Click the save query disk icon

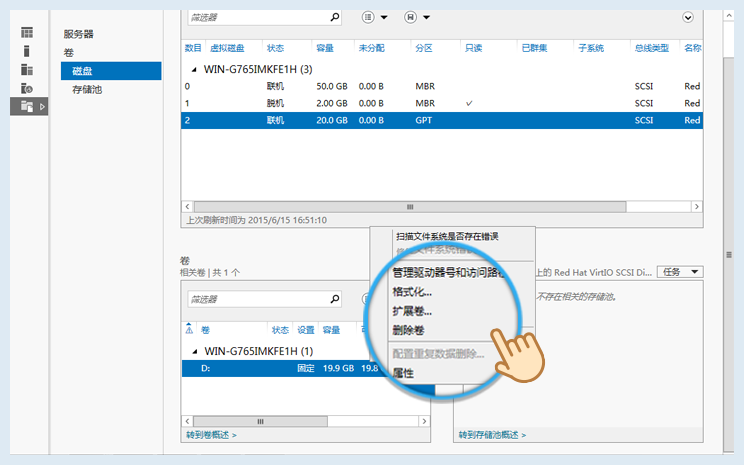point(410,17)
